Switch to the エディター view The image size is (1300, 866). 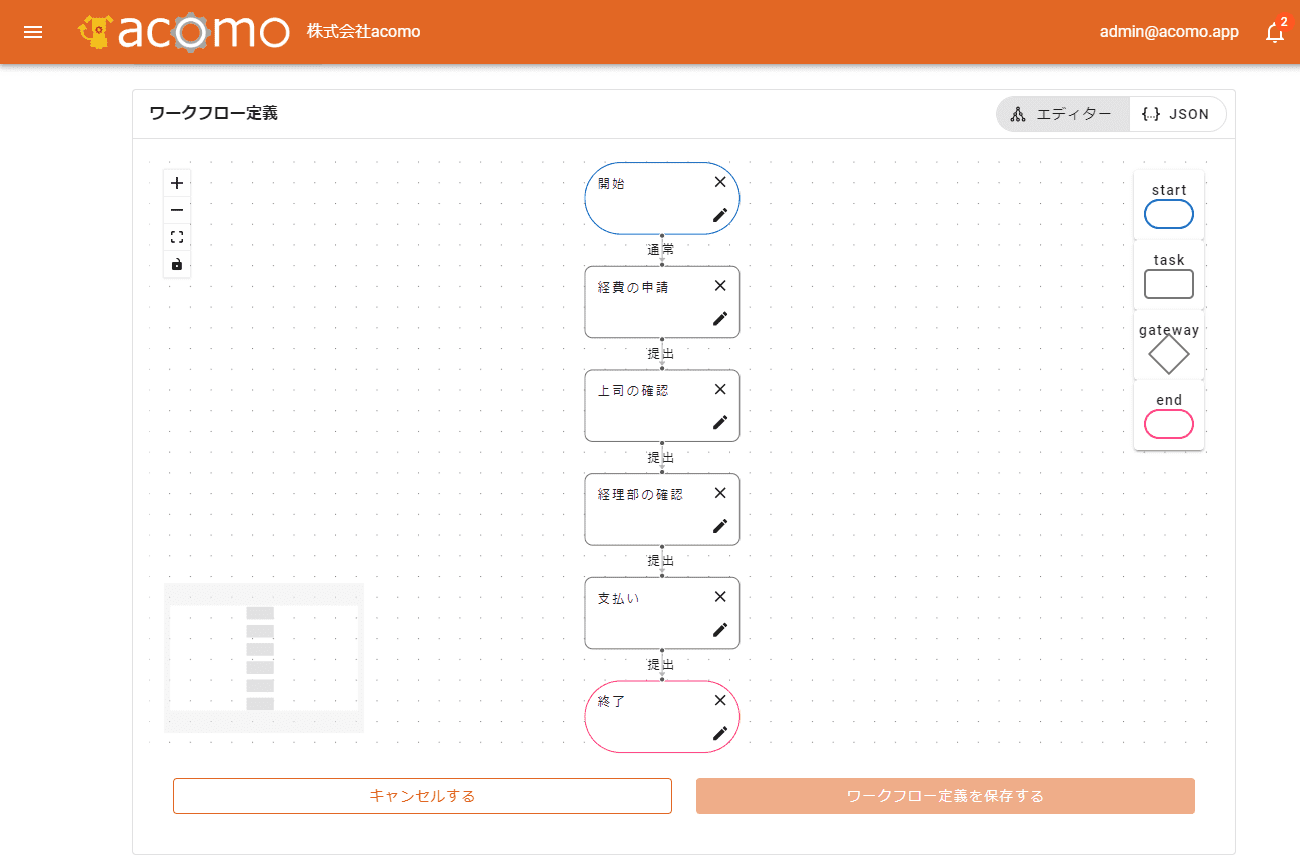(1062, 114)
